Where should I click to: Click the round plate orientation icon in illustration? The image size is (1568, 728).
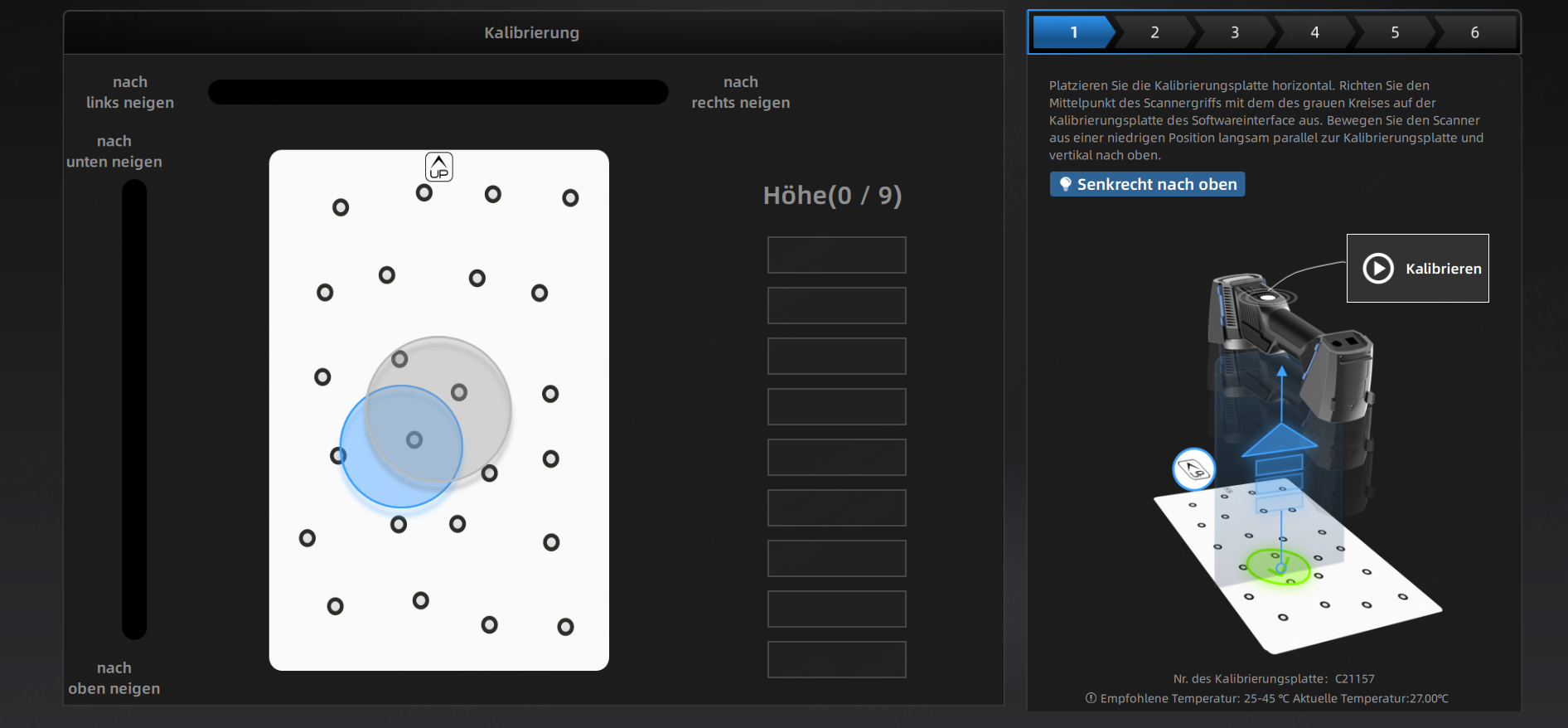click(x=1193, y=469)
